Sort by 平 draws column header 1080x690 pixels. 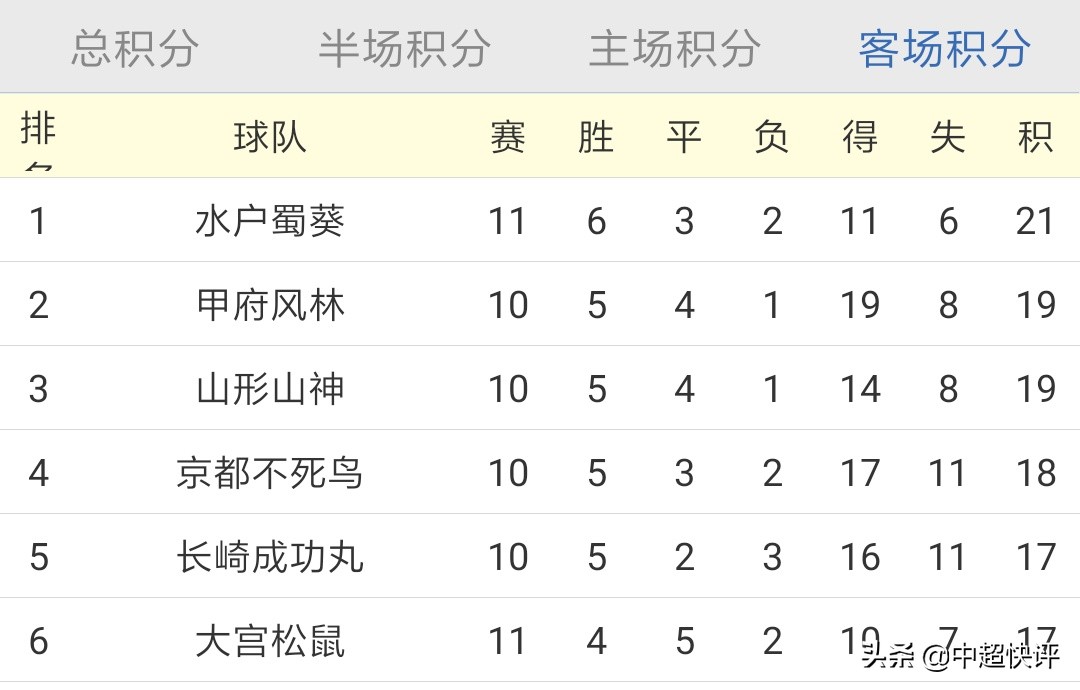[x=684, y=137]
